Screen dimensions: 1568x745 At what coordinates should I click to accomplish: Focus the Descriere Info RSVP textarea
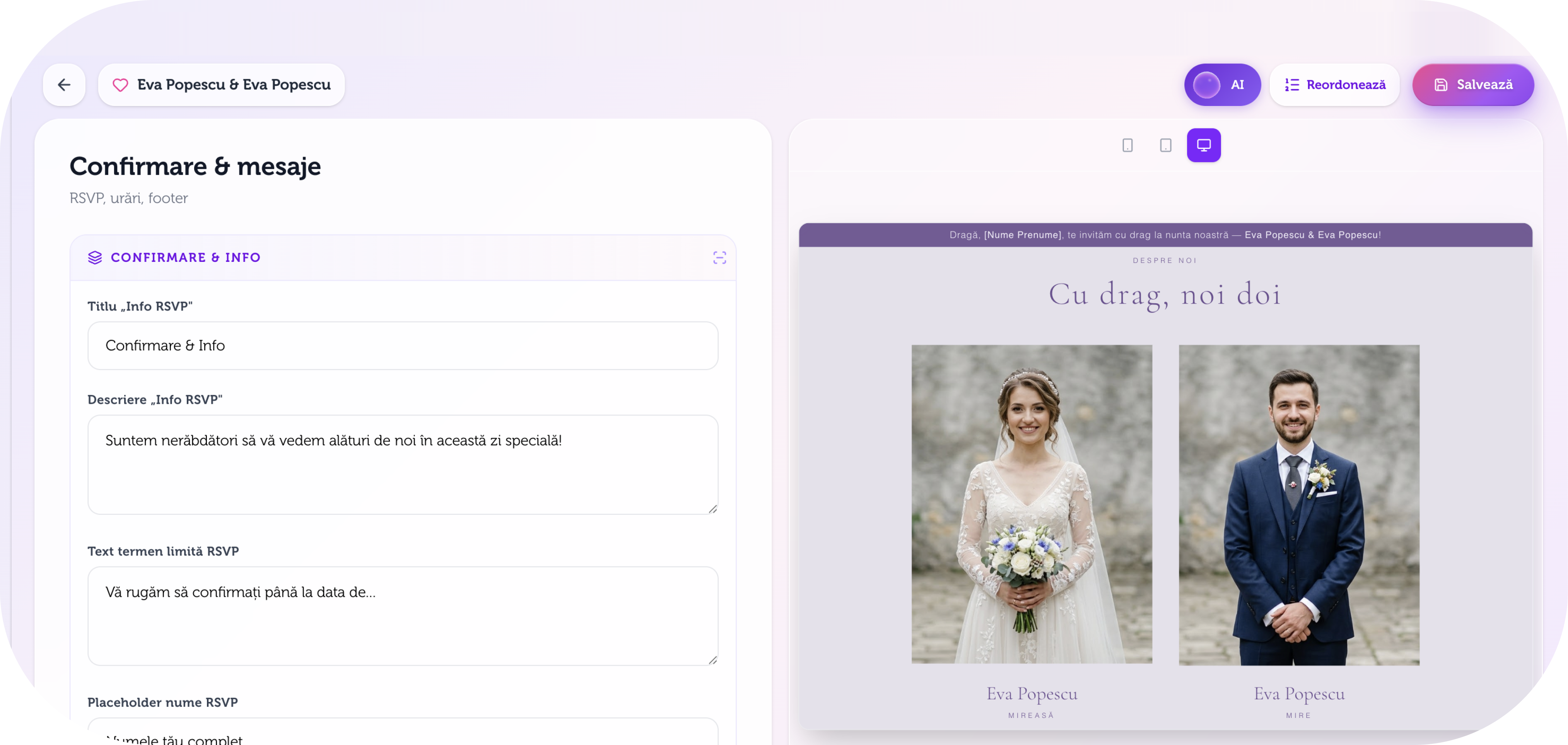(x=403, y=465)
